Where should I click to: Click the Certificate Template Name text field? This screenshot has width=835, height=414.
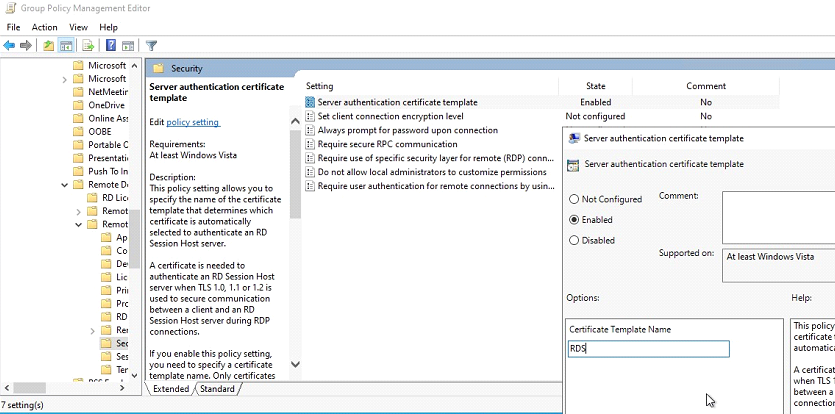(x=648, y=349)
